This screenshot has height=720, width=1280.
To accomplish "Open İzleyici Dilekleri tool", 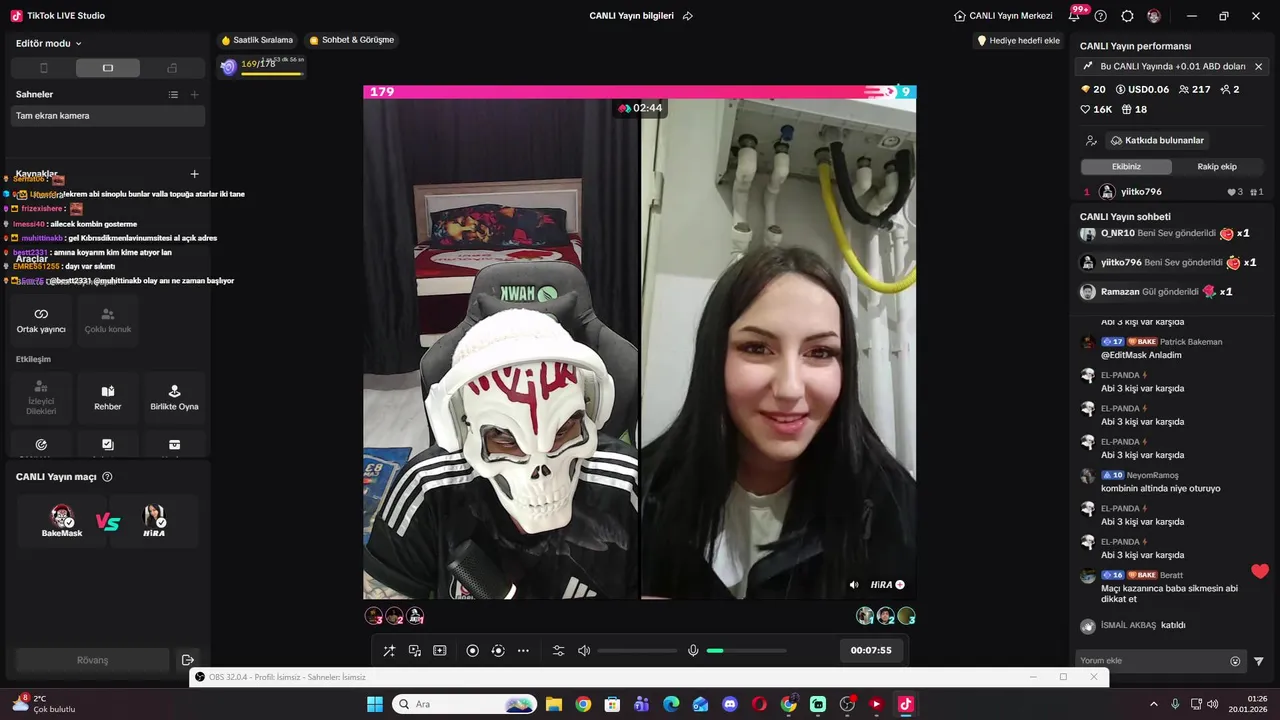I will [41, 397].
